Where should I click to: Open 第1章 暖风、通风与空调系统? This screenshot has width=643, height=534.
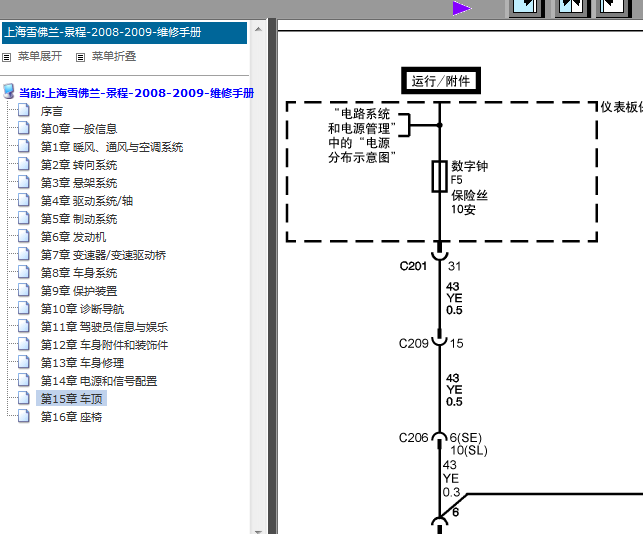coord(112,147)
